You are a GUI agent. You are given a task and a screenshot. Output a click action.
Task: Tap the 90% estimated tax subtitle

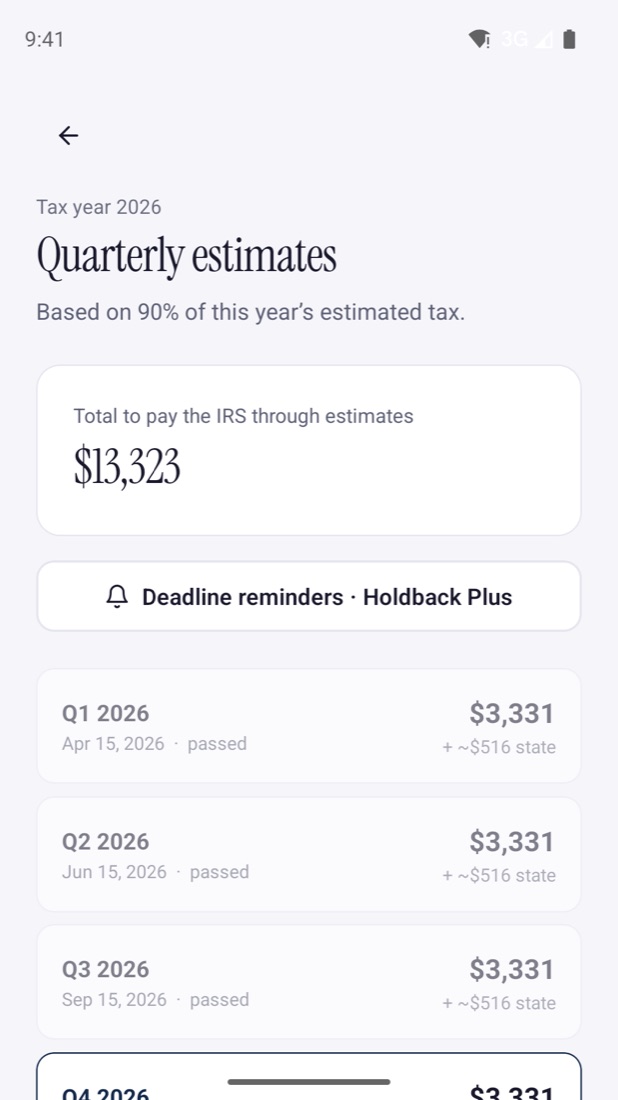click(x=250, y=312)
